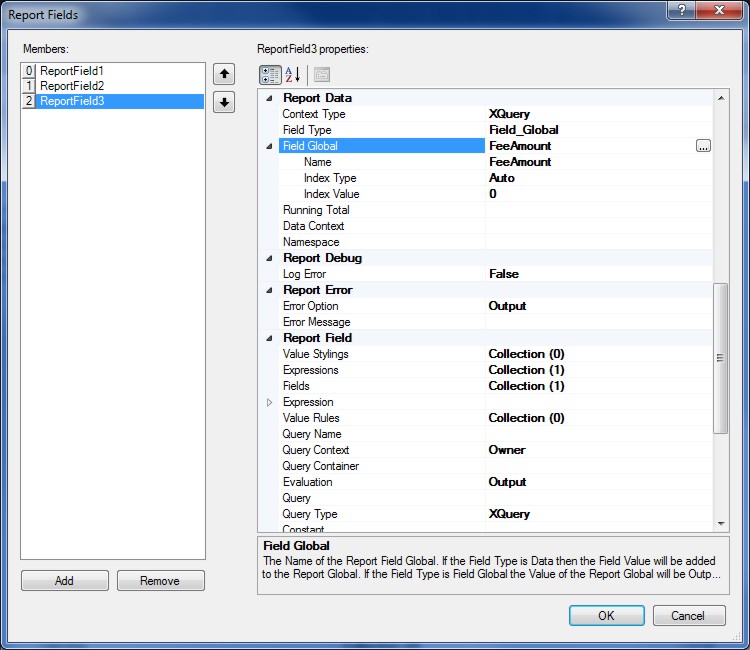Viewport: 750px width, 650px height.
Task: Collapse the Report Debug category
Action: click(268, 258)
